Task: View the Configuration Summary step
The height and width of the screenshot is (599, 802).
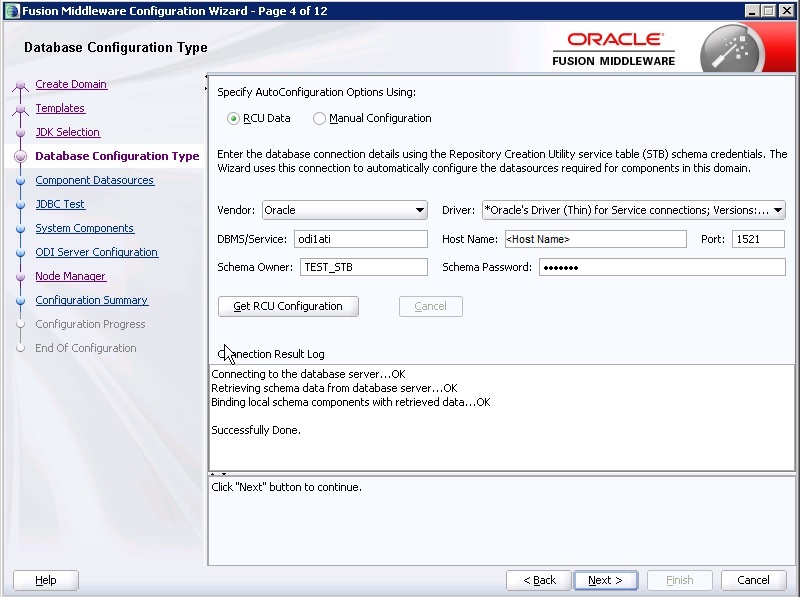Action: (91, 300)
